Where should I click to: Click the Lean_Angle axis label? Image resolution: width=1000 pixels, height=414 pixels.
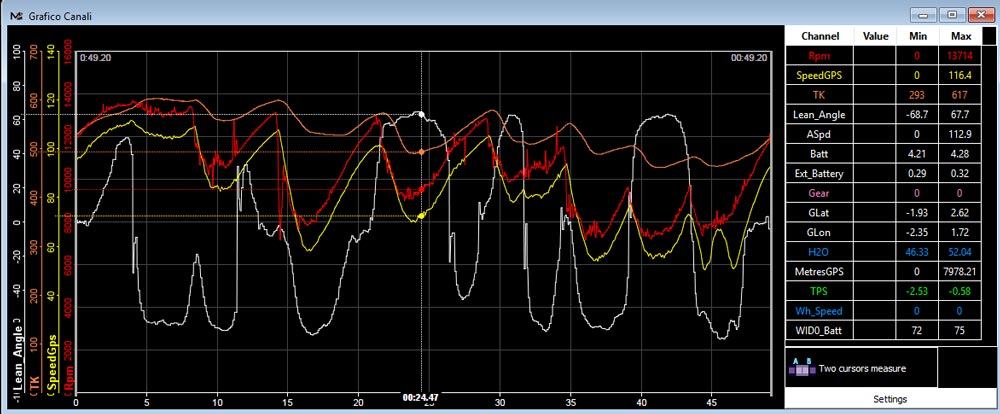18,359
